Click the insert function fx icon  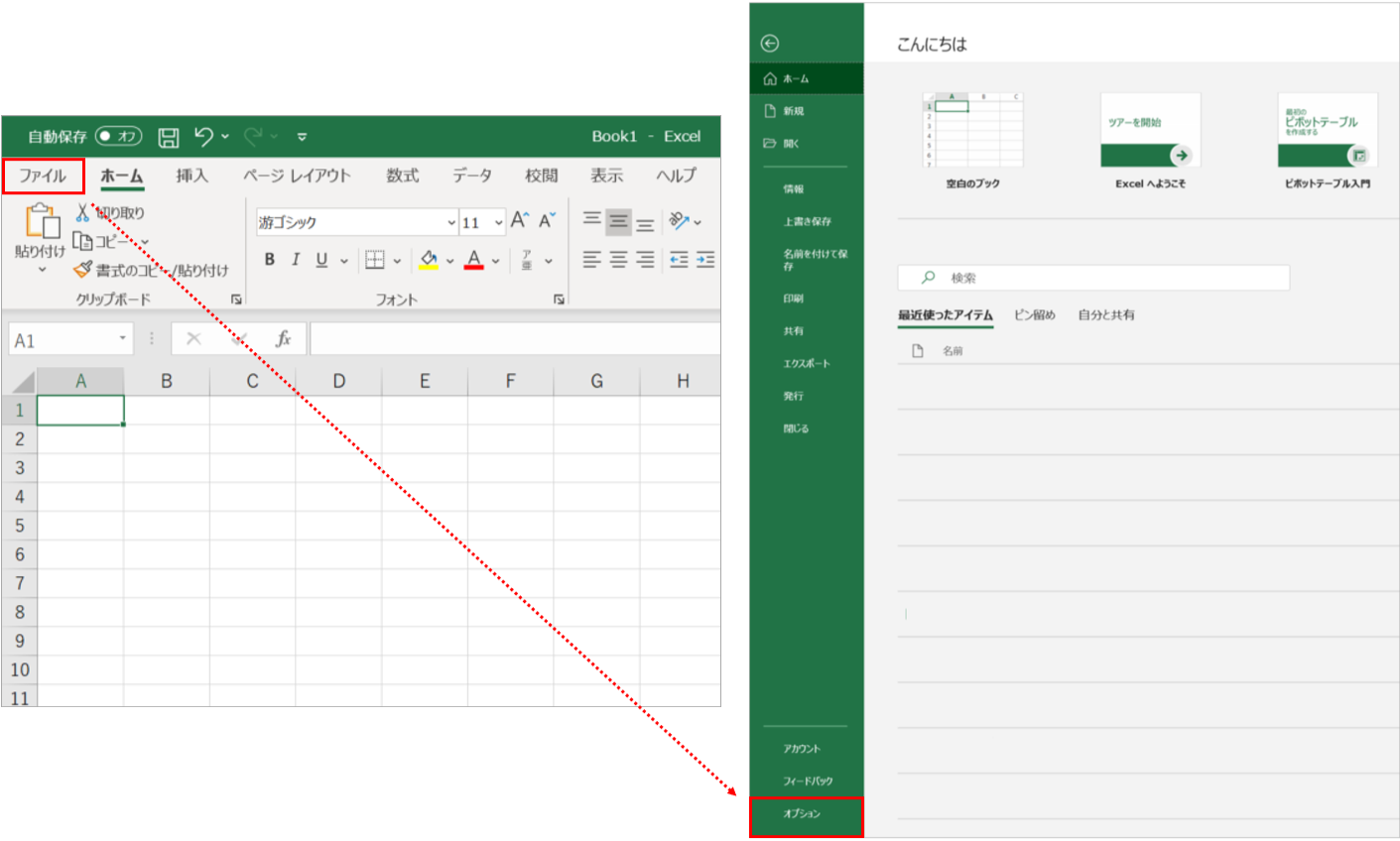click(283, 339)
